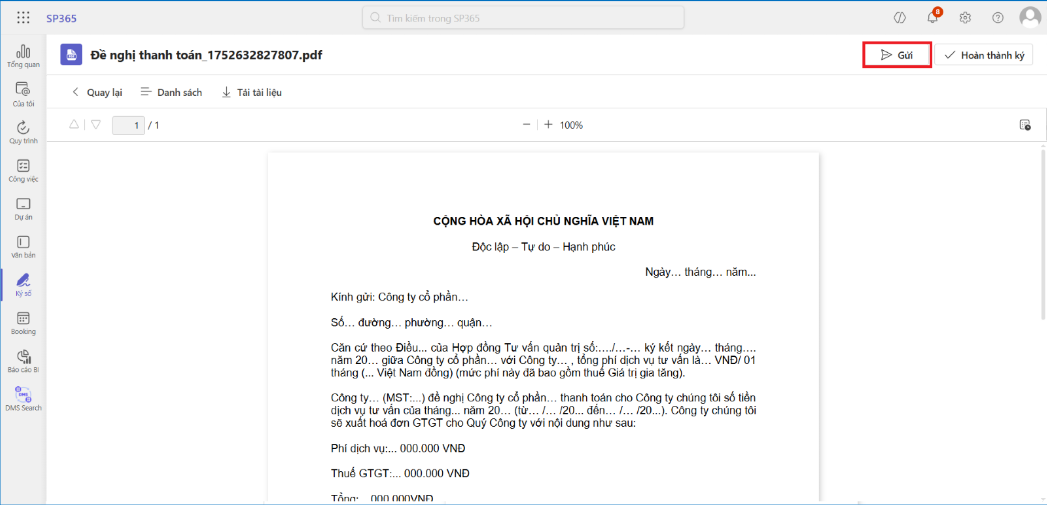Download document with Tải tài liệu
Image resolution: width=1047 pixels, height=505 pixels.
coord(251,92)
